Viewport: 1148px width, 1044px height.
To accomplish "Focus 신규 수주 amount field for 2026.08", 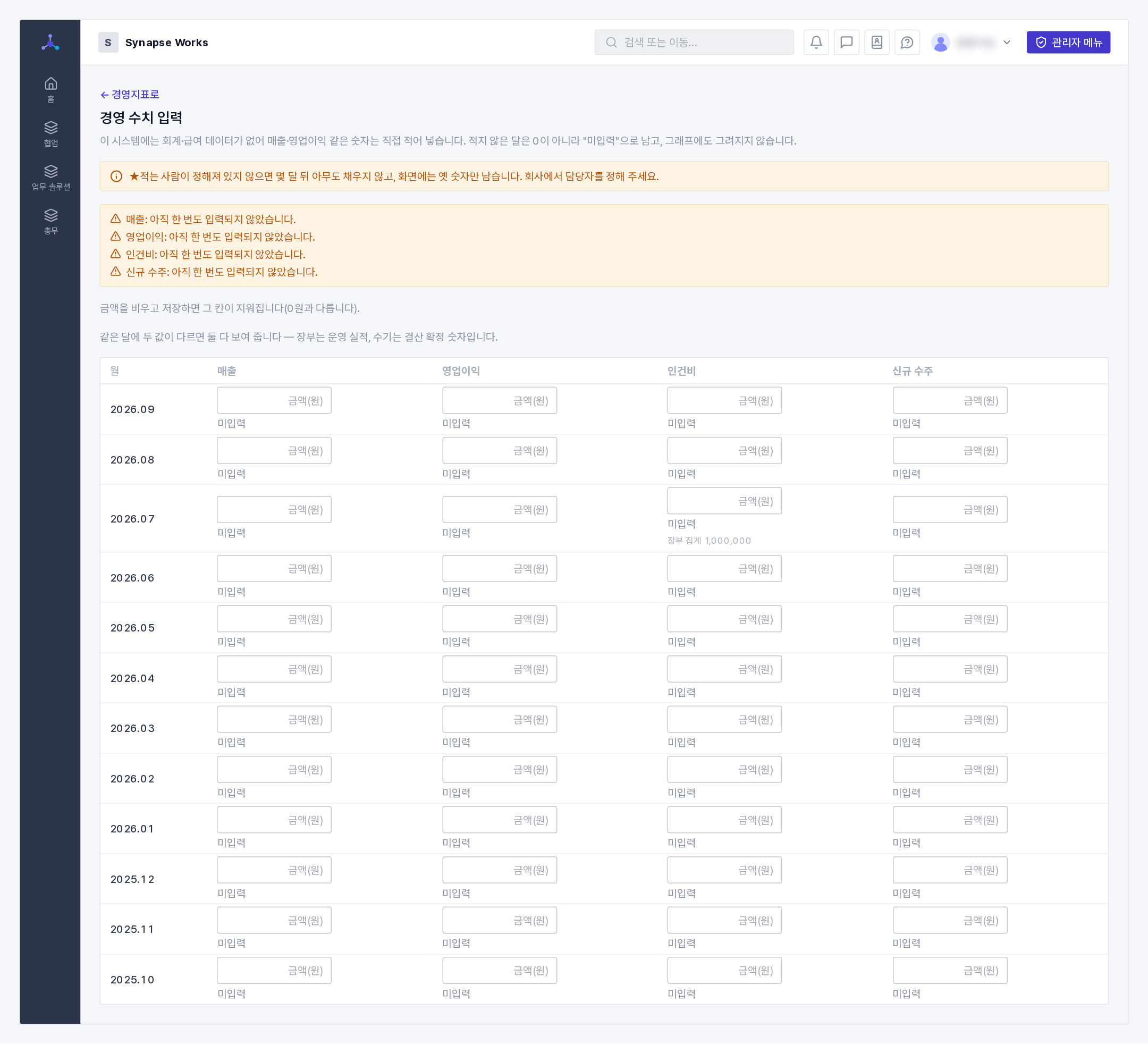I will click(x=950, y=451).
